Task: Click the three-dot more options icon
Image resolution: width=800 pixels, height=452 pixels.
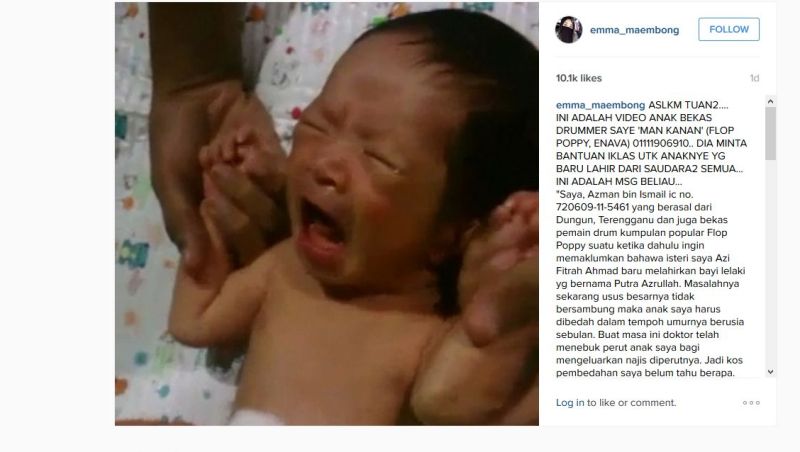Action: pos(751,403)
